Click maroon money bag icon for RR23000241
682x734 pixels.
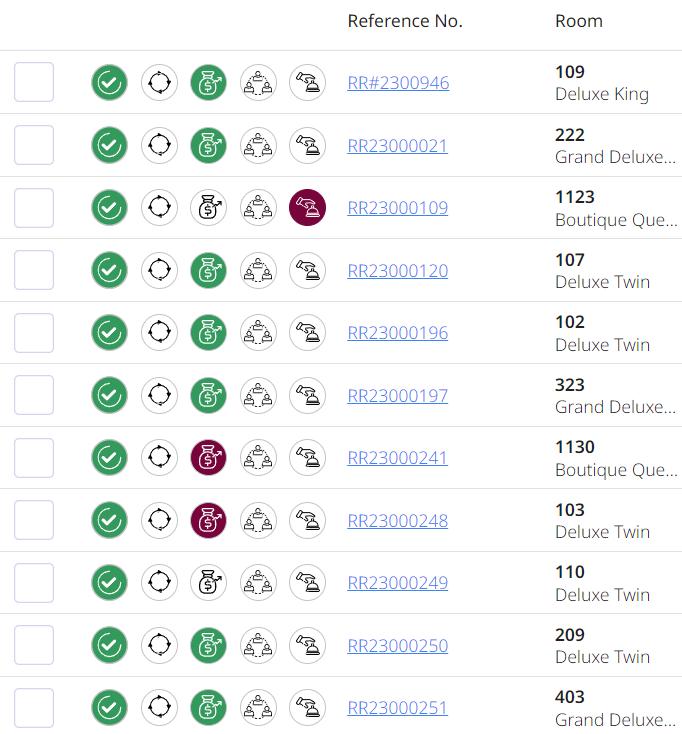tap(208, 458)
